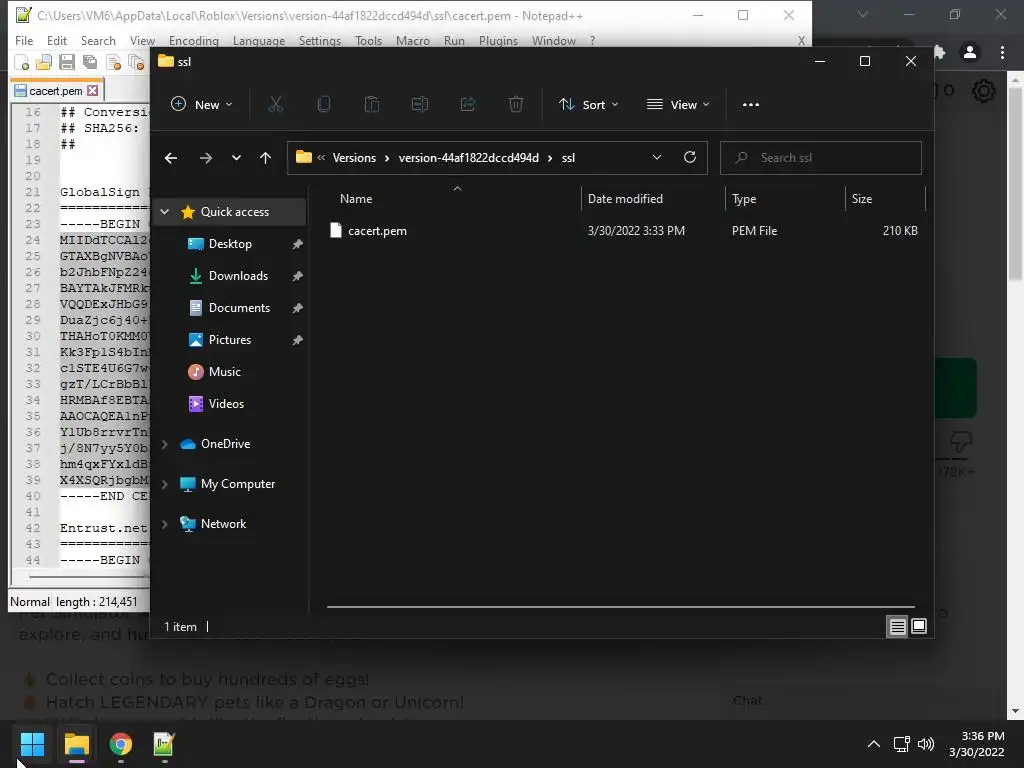Click the Share icon in Explorer toolbar

[x=468, y=104]
